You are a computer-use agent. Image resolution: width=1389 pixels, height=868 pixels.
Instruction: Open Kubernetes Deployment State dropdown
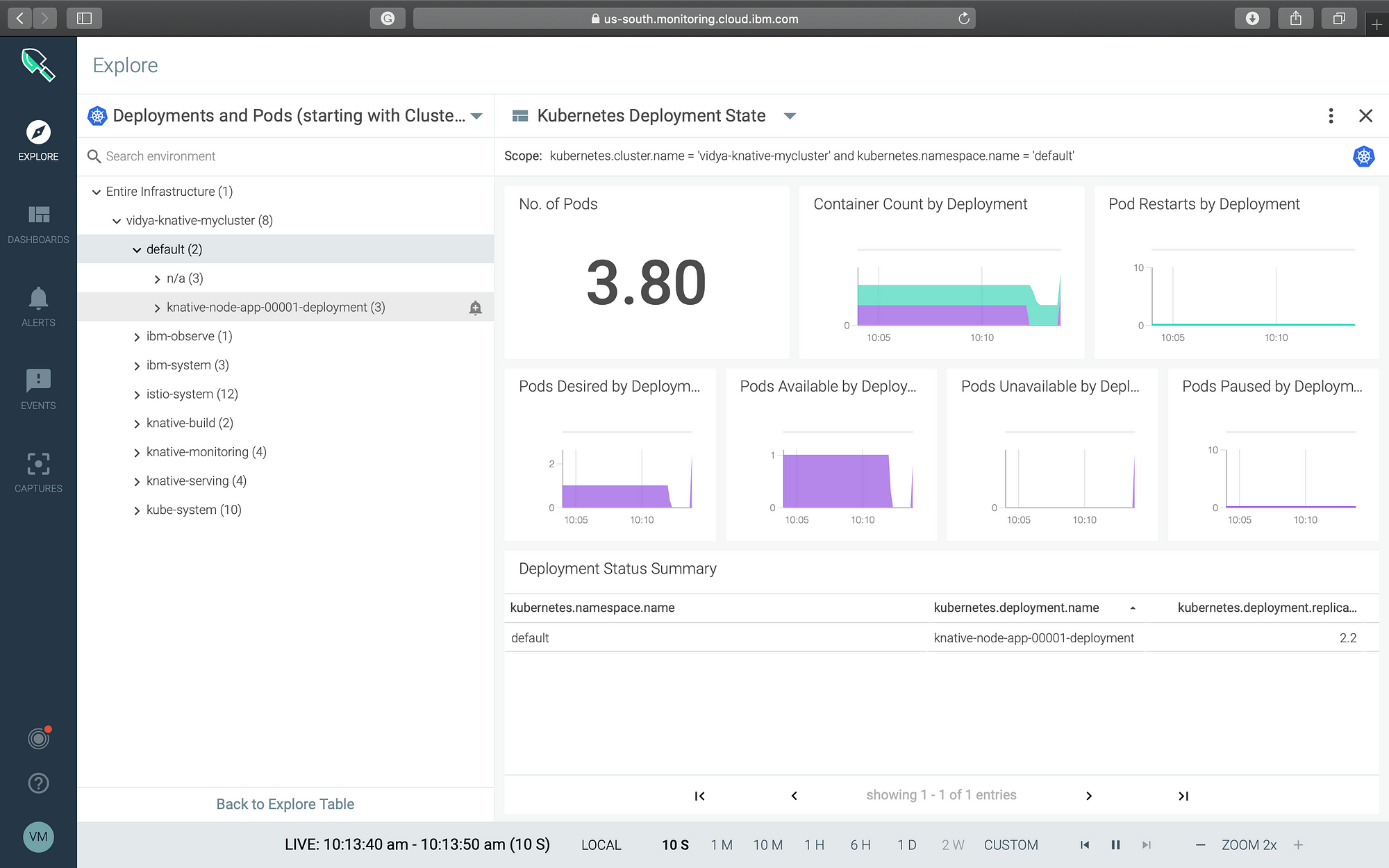point(790,116)
